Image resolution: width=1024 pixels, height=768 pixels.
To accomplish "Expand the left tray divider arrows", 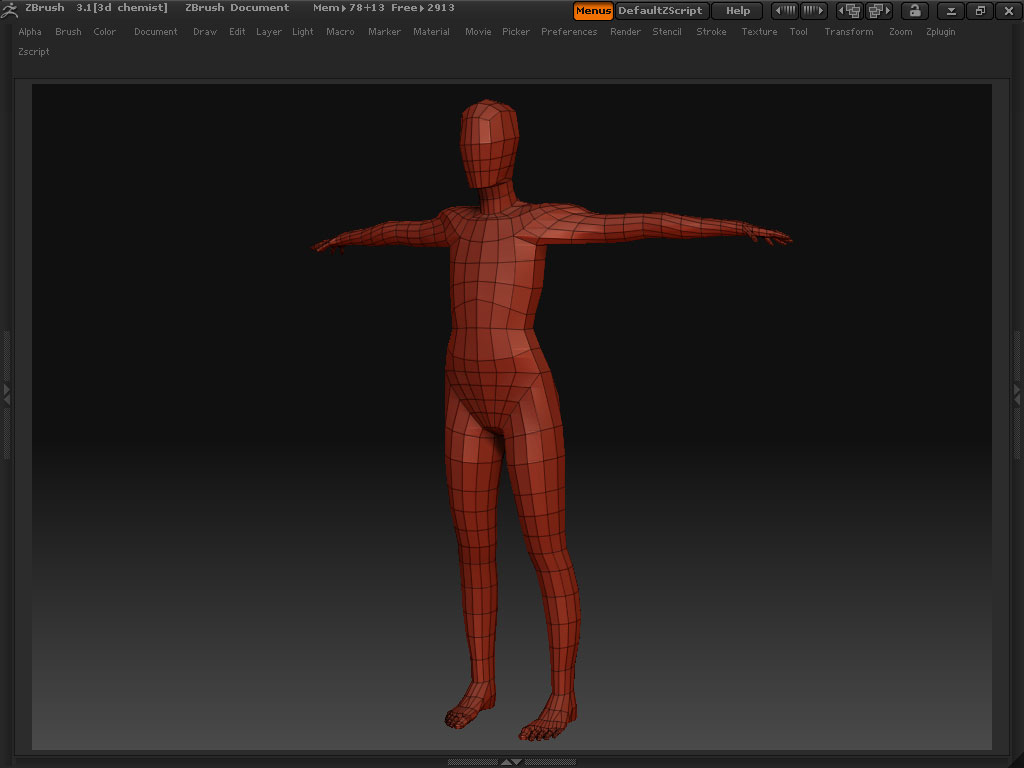I will pyautogui.click(x=7, y=394).
